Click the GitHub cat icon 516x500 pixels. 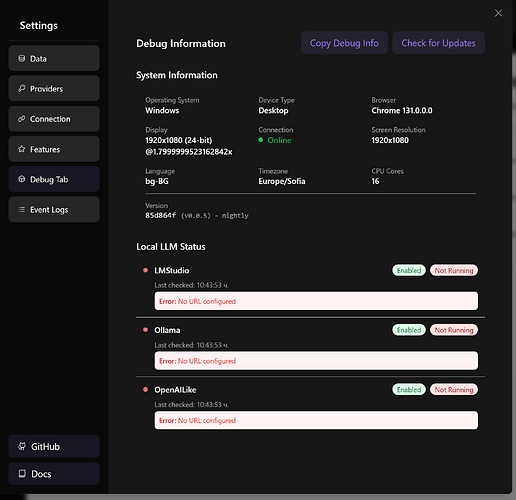tap(22, 446)
